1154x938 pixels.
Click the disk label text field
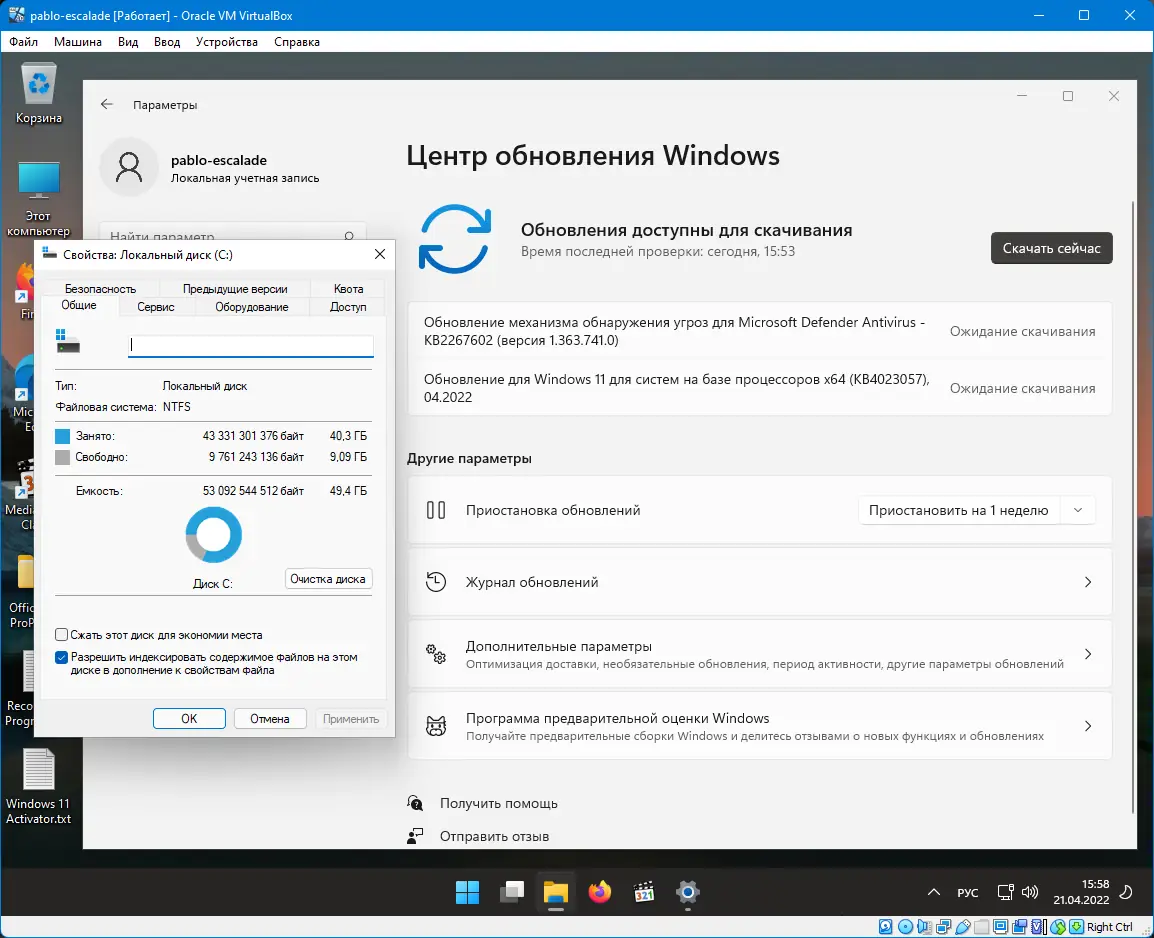[251, 345]
